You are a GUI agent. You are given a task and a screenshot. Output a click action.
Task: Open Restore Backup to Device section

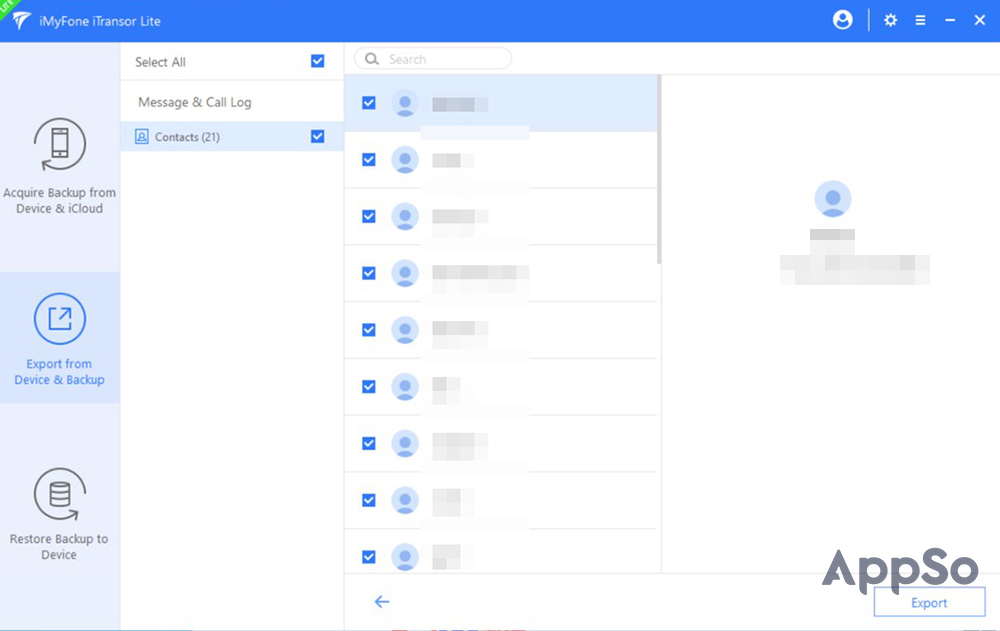click(59, 514)
